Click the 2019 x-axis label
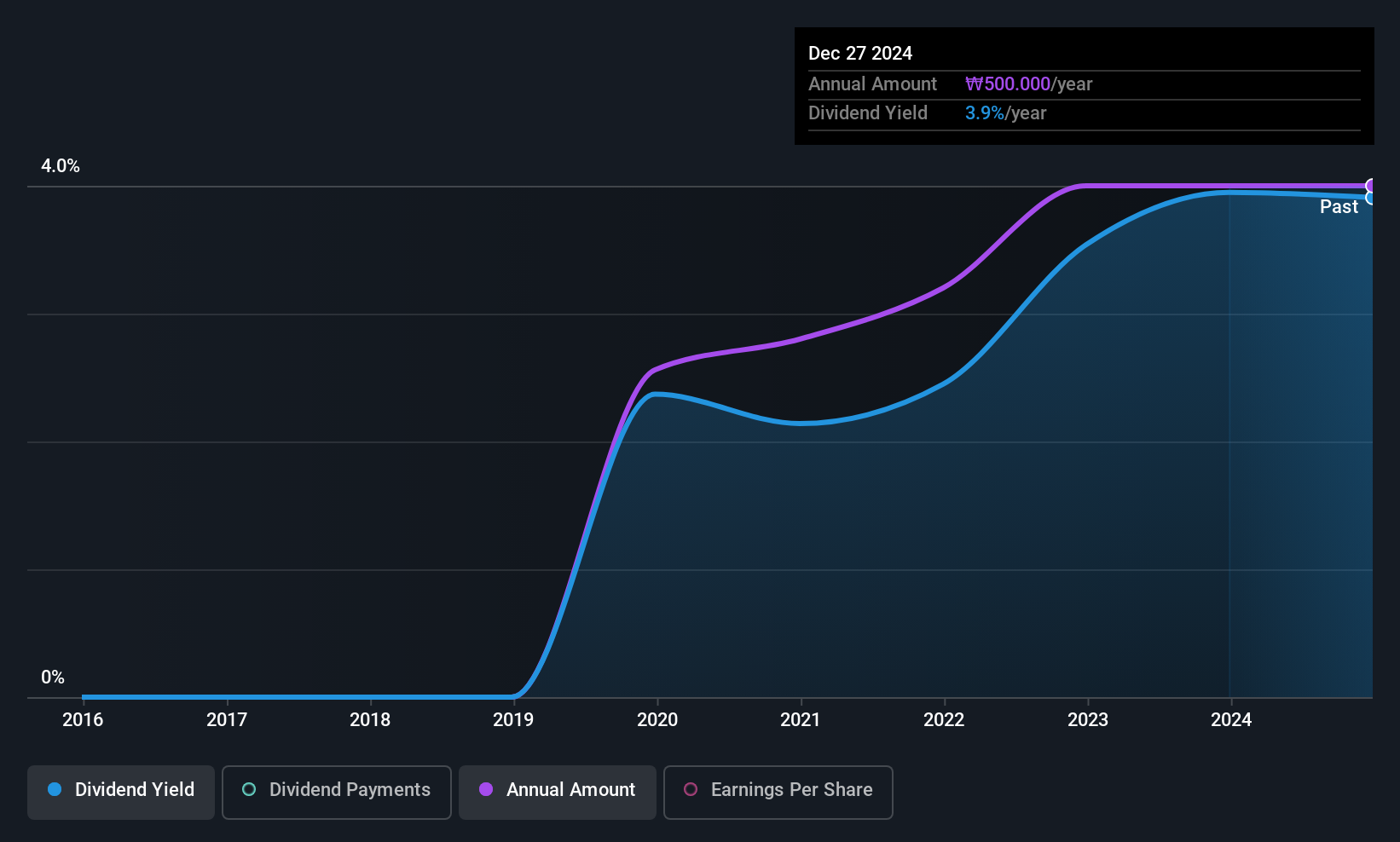 pos(513,719)
